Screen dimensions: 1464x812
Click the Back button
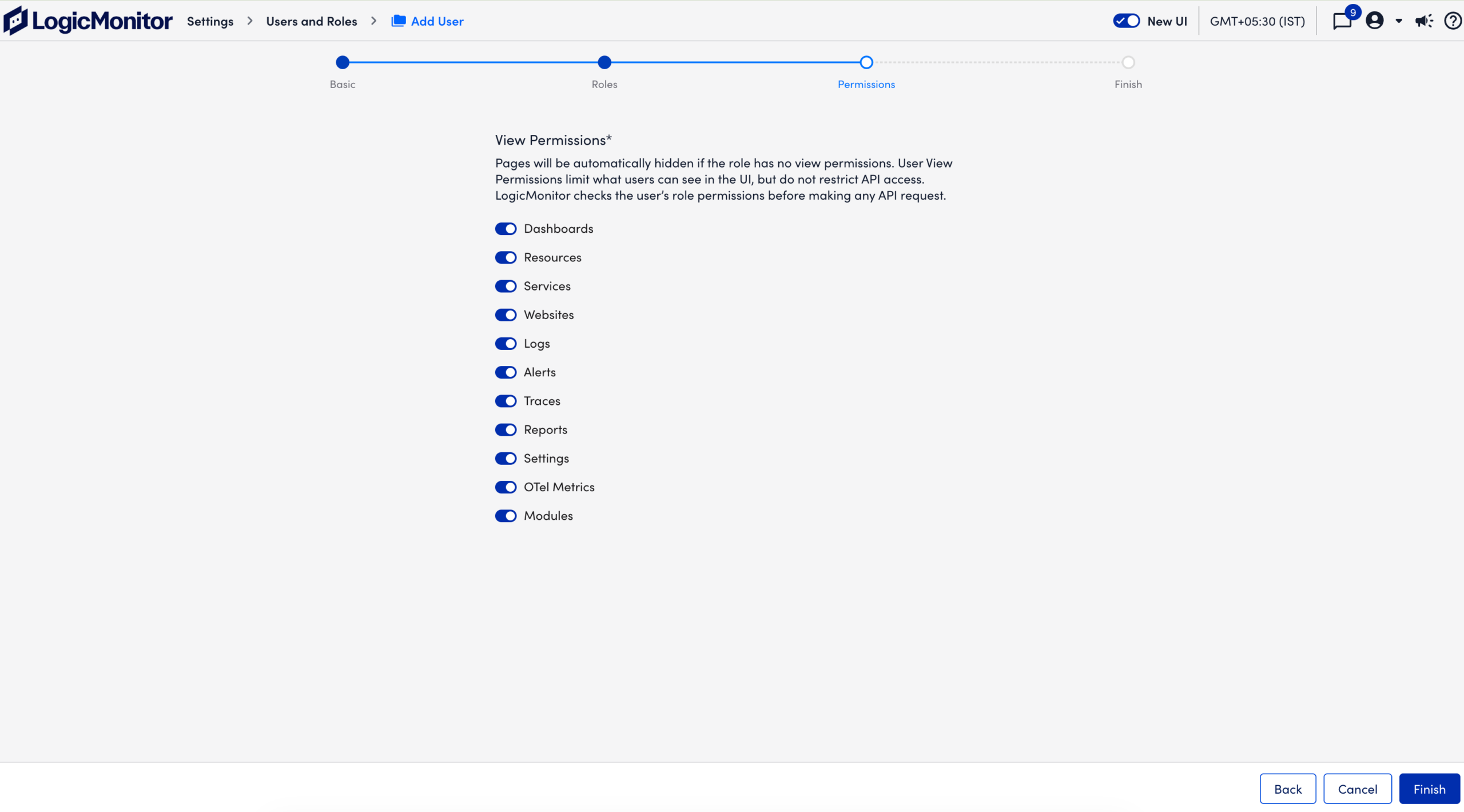coord(1288,789)
